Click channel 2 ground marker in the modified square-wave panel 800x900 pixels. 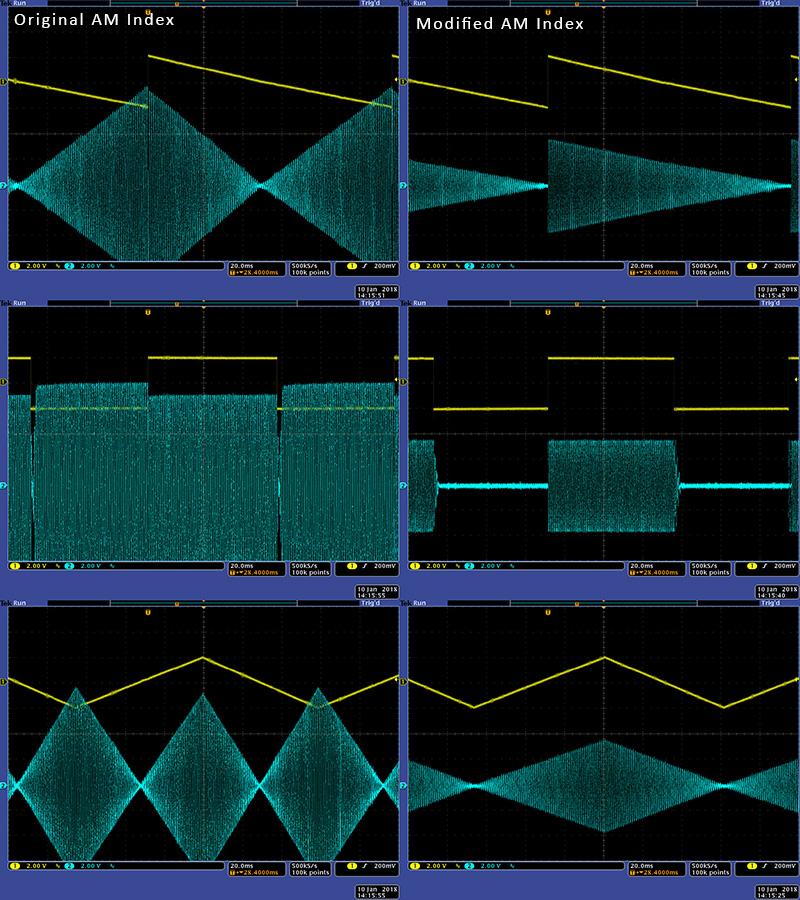(404, 486)
